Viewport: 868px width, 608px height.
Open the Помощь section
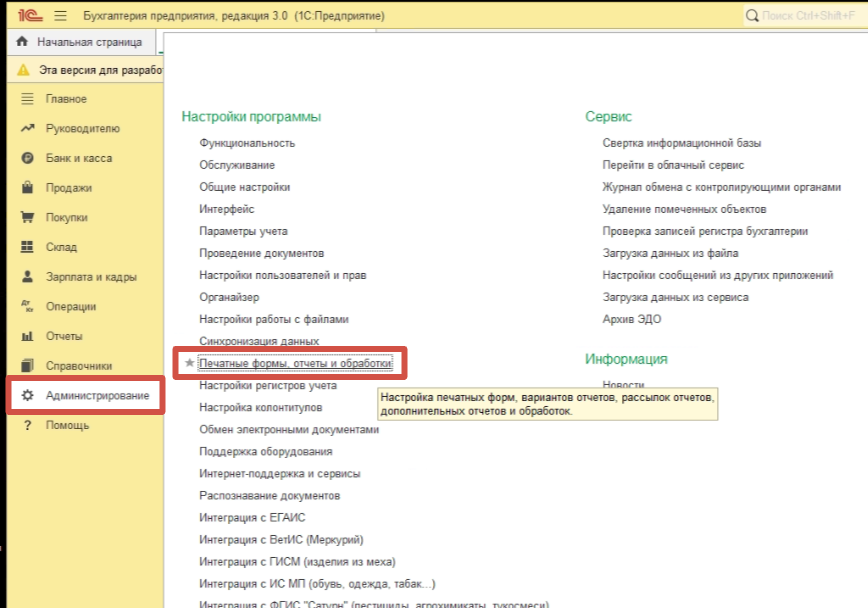[67, 425]
